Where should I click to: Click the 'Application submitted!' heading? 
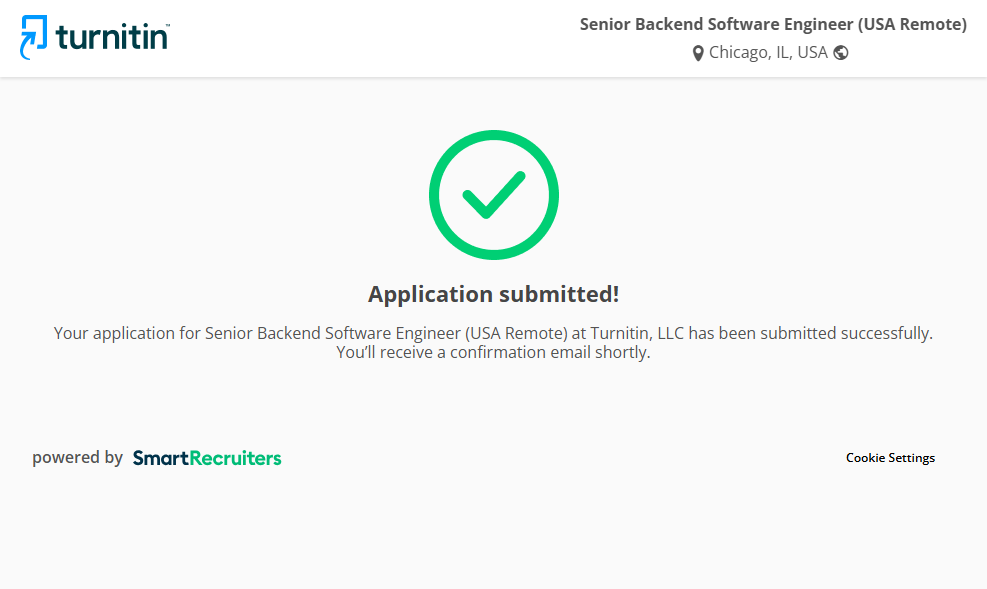(493, 294)
